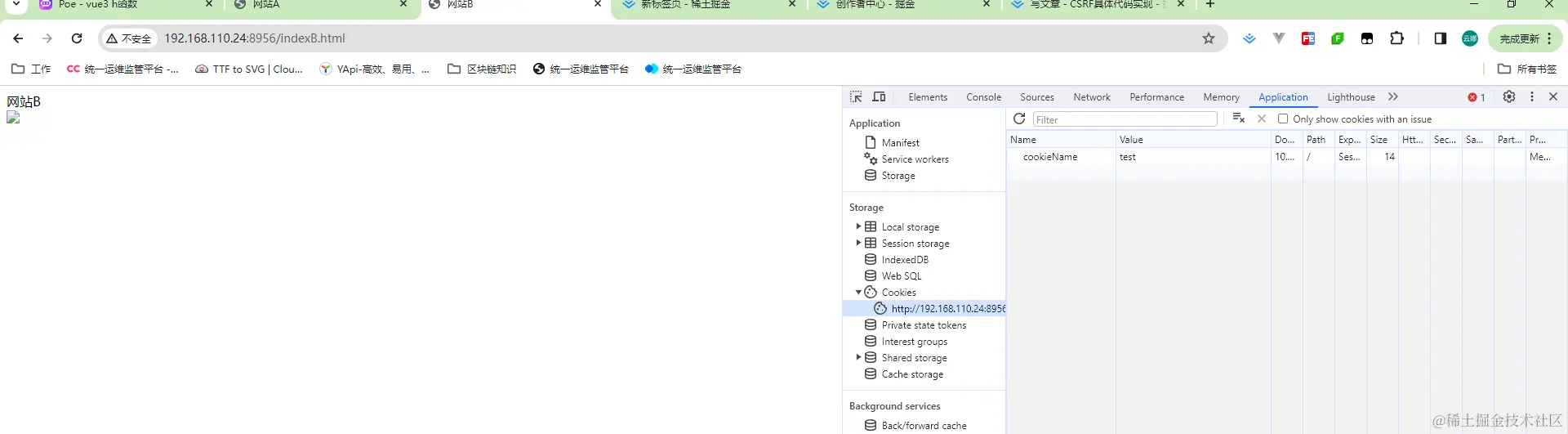1568x434 pixels.
Task: Toggle the device toolbar icon
Action: [880, 96]
